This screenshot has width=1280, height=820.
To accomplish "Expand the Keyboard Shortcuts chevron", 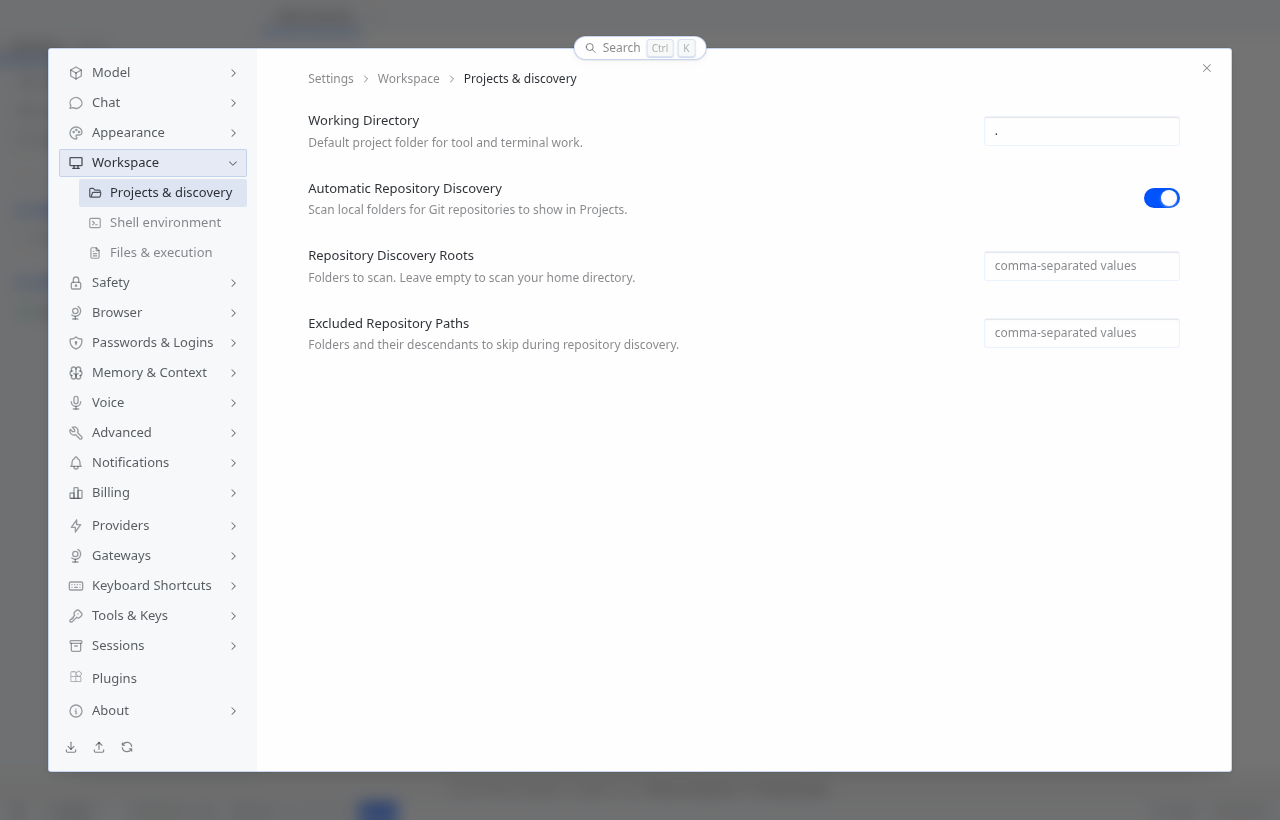I will 233,586.
